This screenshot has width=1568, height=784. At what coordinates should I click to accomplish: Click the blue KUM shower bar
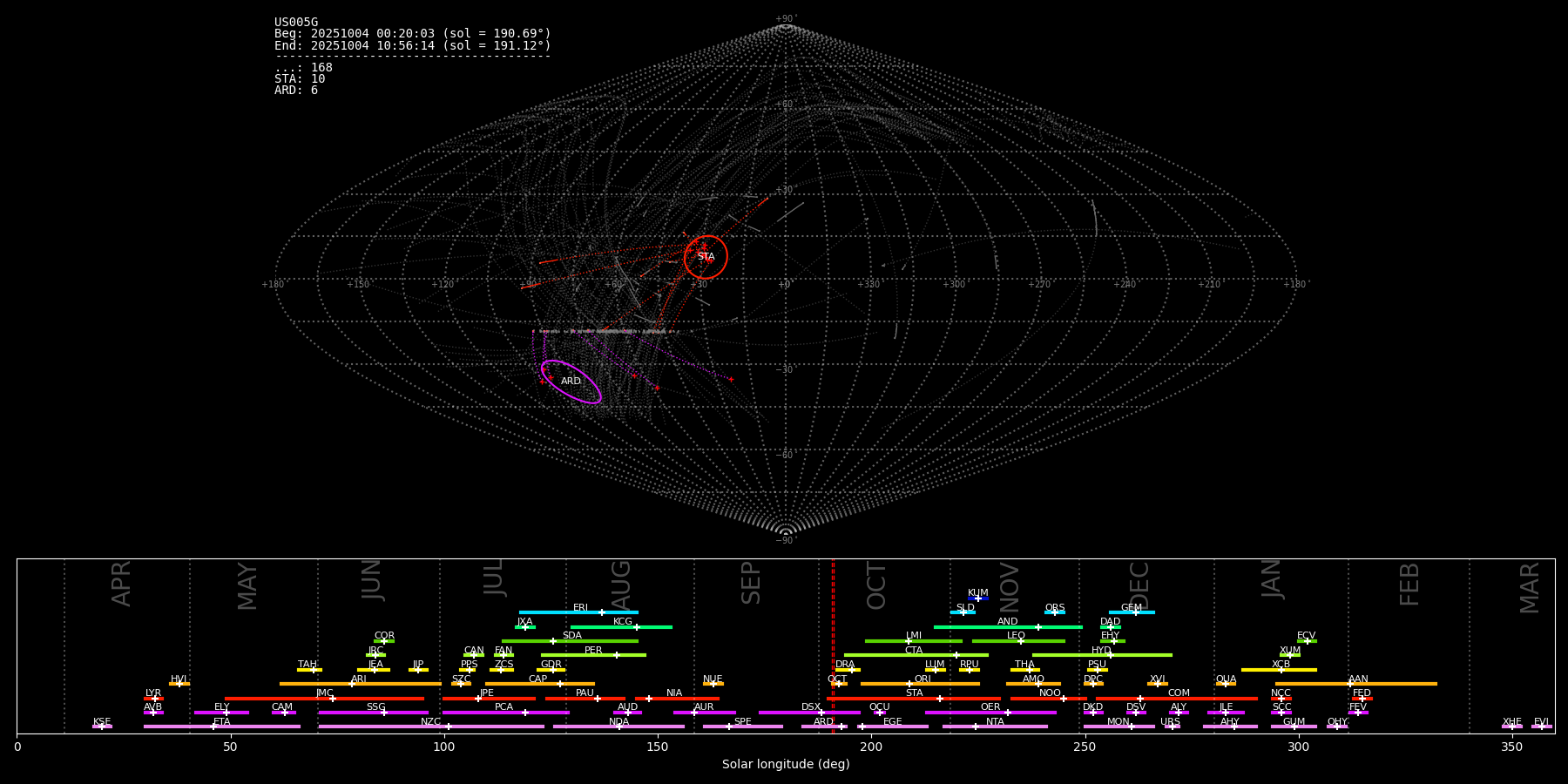978,598
